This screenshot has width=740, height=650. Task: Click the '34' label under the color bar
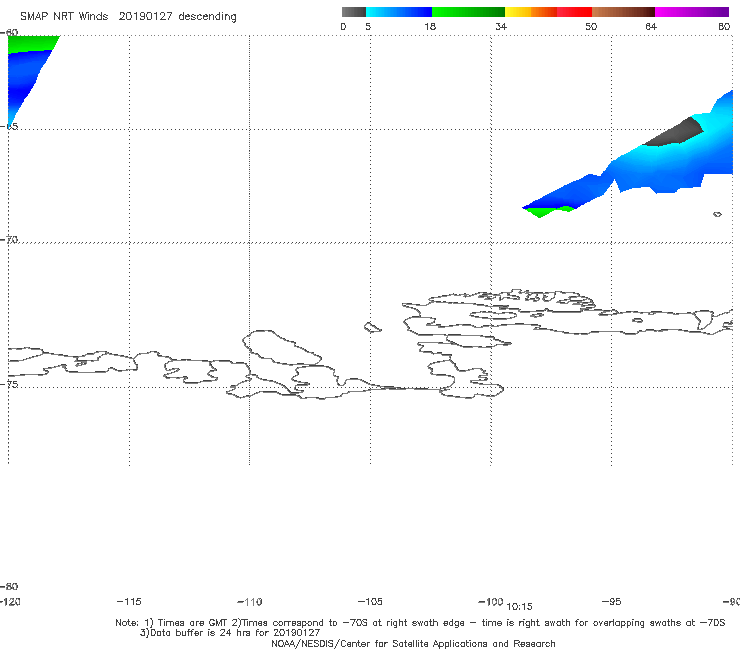pyautogui.click(x=501, y=26)
